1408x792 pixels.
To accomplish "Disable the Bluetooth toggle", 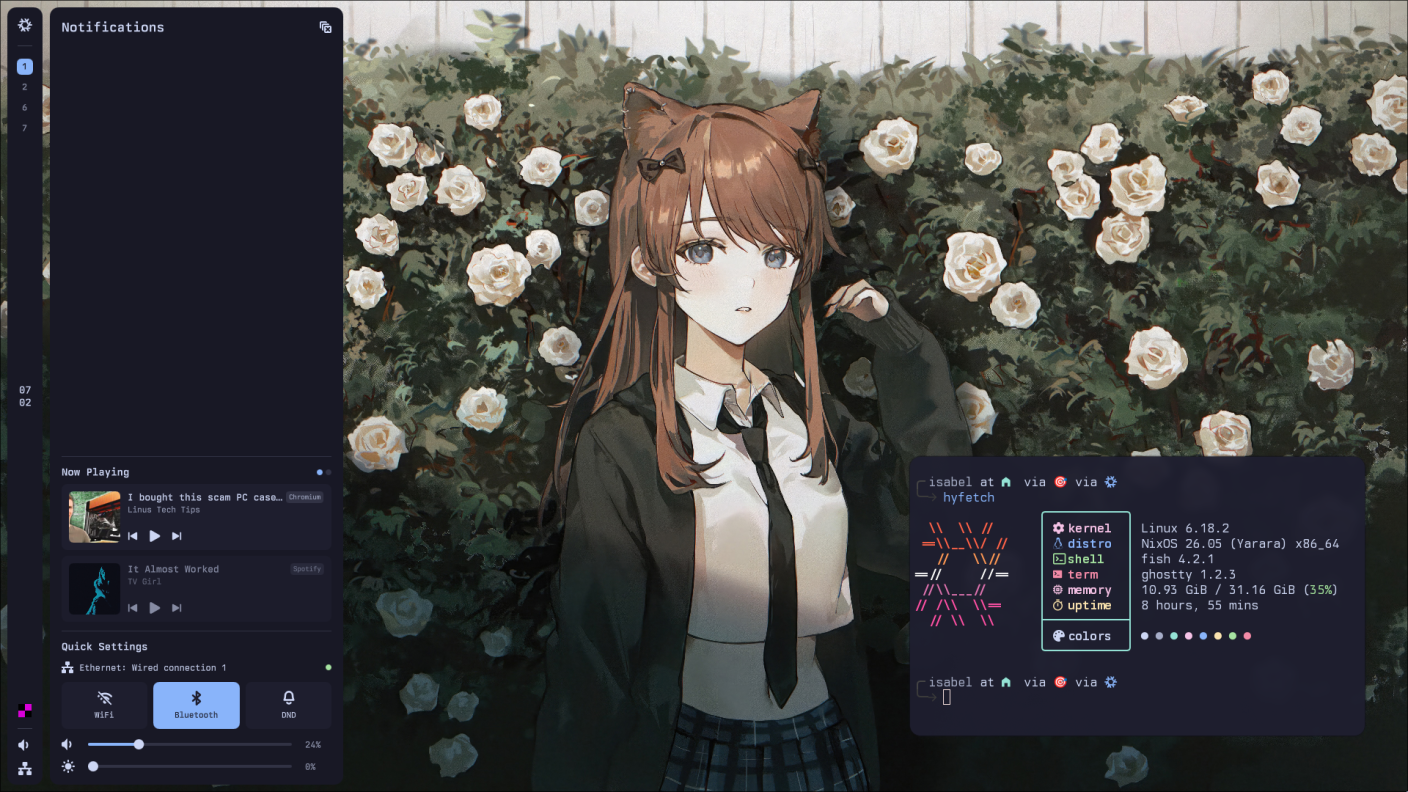I will 196,704.
